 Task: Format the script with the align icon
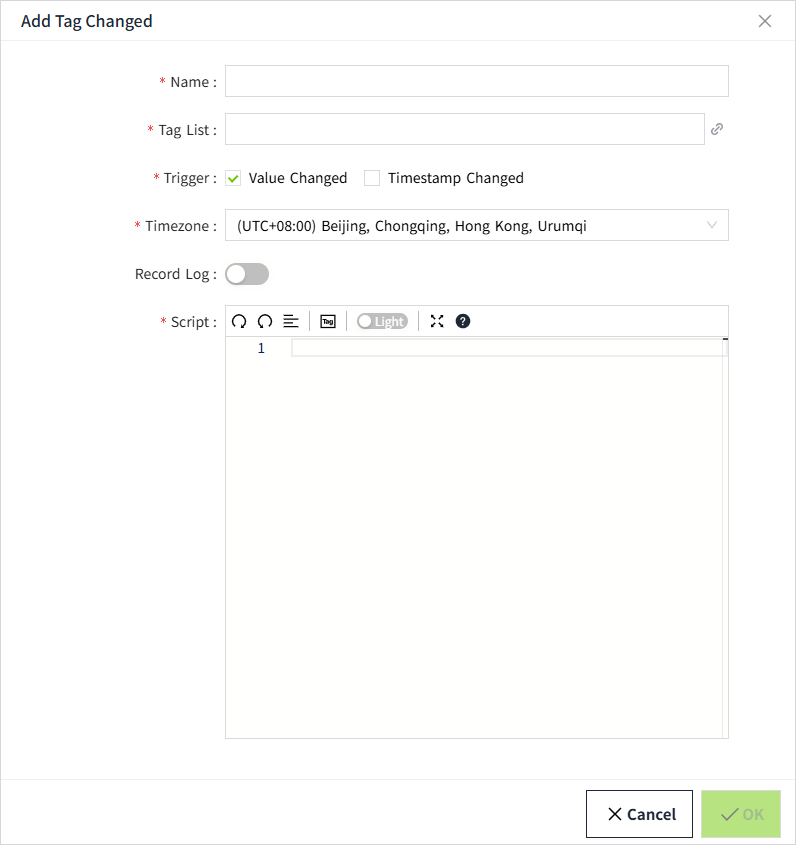click(x=291, y=321)
